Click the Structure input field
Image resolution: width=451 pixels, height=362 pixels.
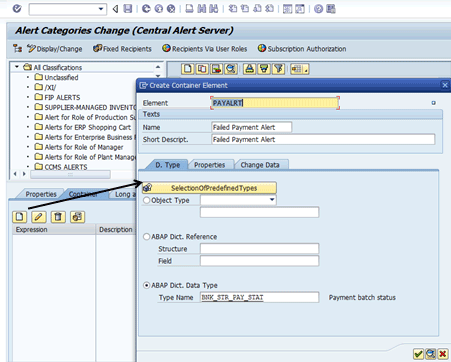[x=260, y=248]
